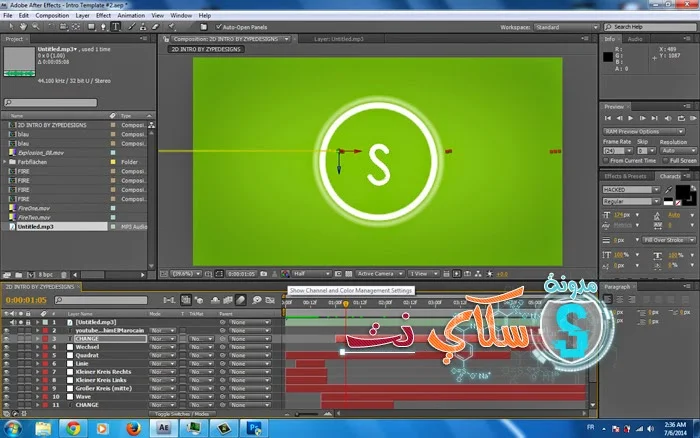The image size is (700, 438).
Task: Select the Hand tool
Action: coord(23,27)
